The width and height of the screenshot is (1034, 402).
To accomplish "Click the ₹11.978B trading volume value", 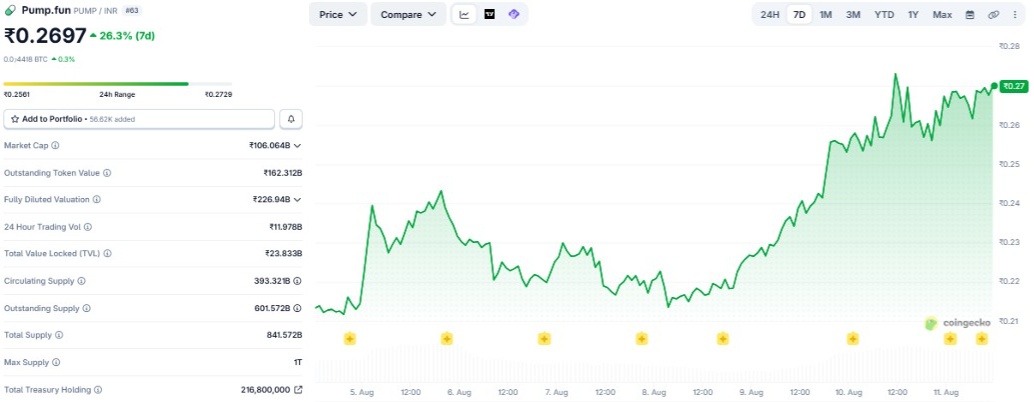I will click(285, 227).
